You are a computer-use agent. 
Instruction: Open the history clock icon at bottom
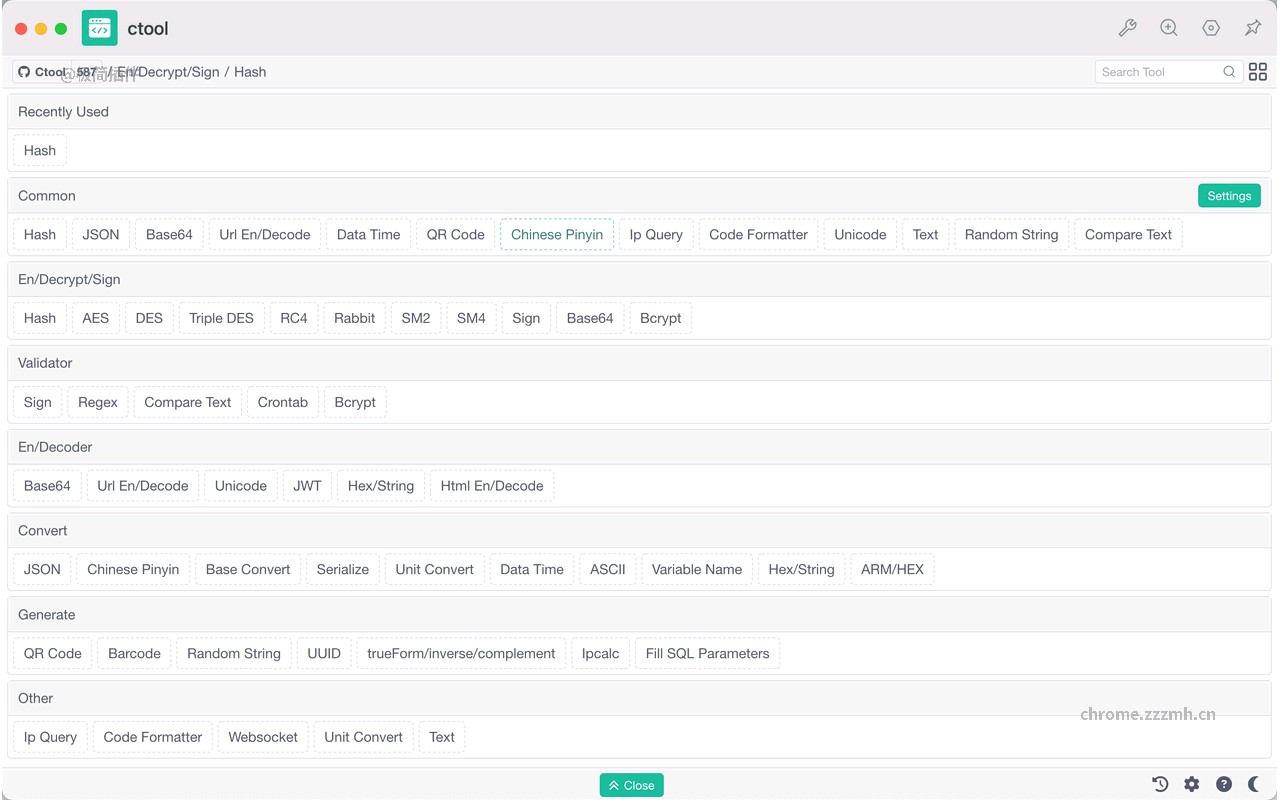pos(1160,784)
